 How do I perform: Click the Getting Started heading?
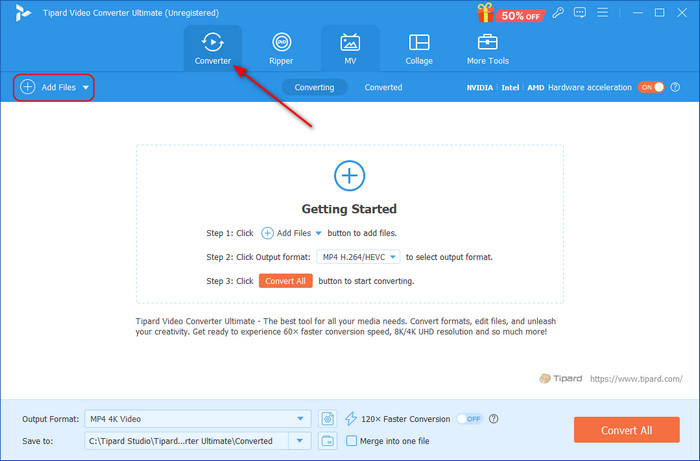[x=349, y=209]
